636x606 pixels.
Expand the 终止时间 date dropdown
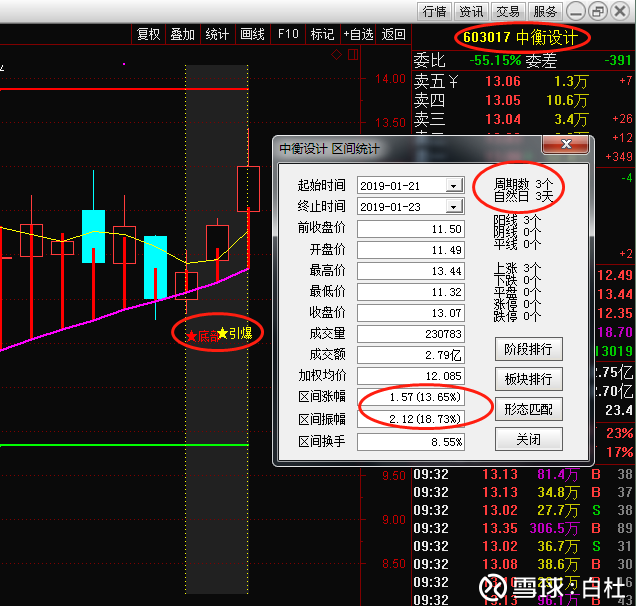[454, 207]
